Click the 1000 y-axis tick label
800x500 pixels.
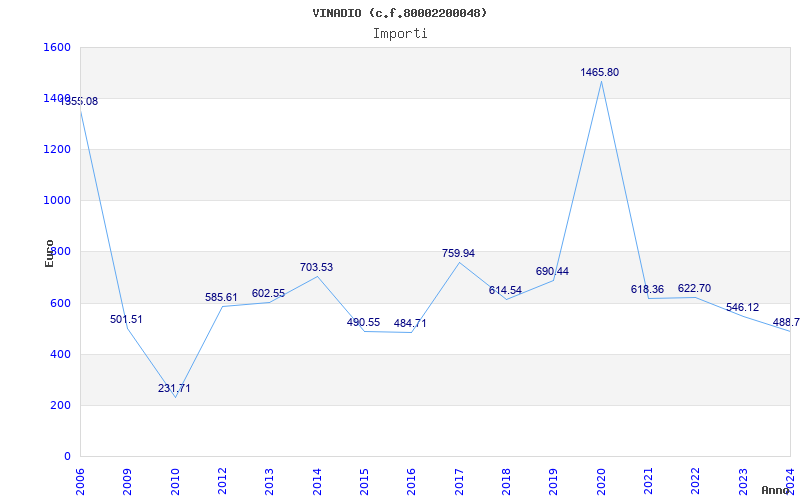click(x=57, y=201)
